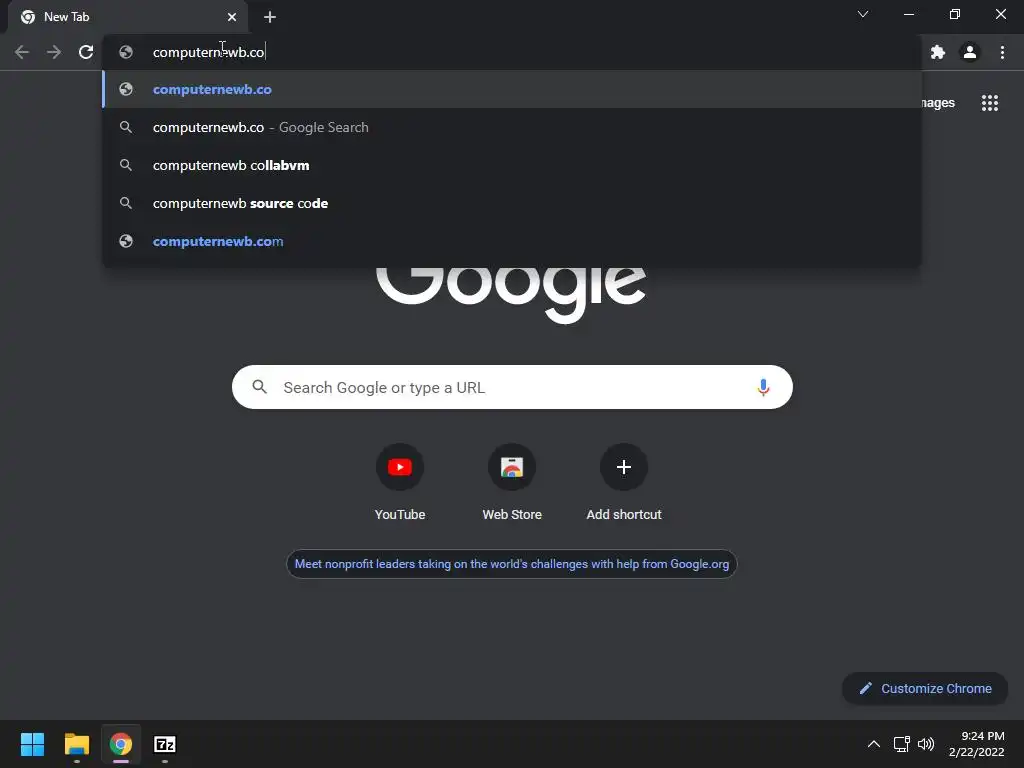Choose the computernewb.com URL suggestion
The height and width of the screenshot is (768, 1024).
pos(512,241)
